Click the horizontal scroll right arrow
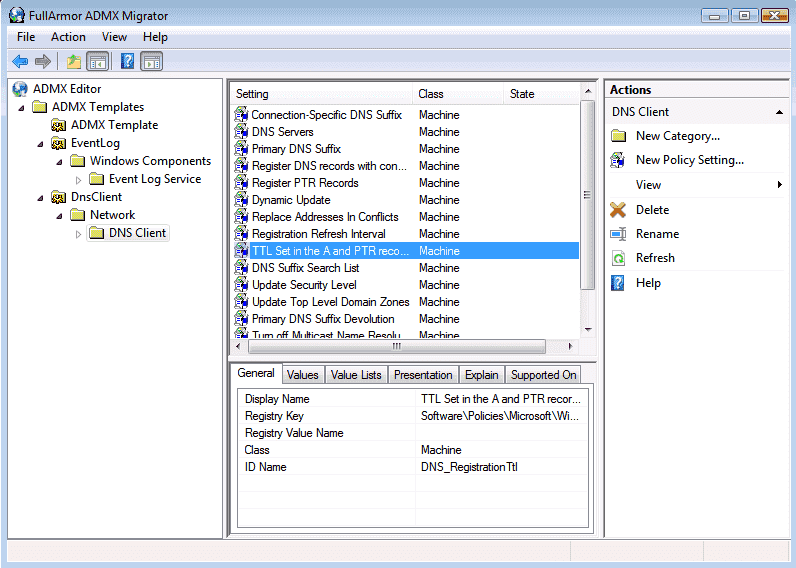 pyautogui.click(x=570, y=346)
